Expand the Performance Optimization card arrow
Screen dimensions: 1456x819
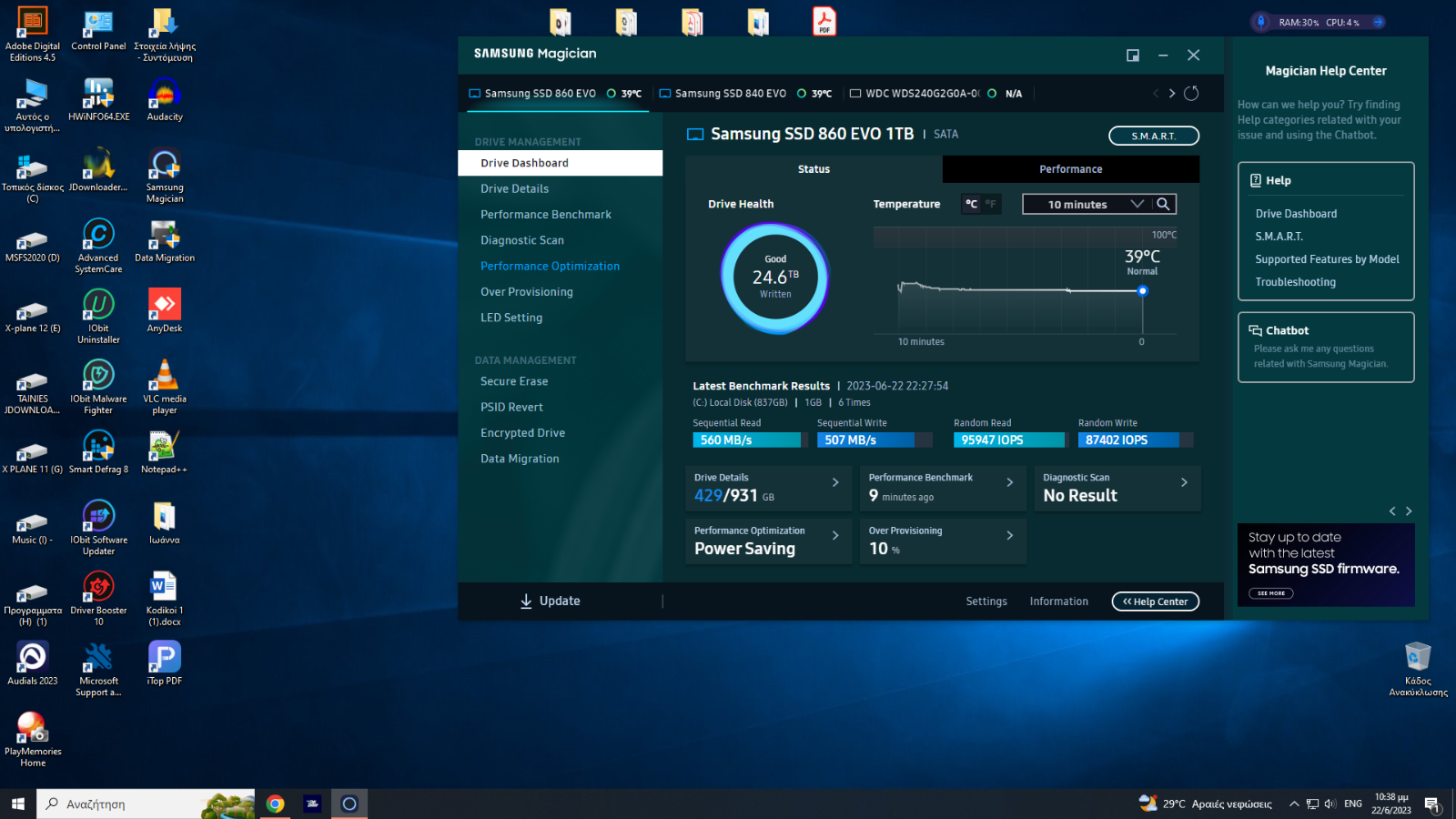835,535
